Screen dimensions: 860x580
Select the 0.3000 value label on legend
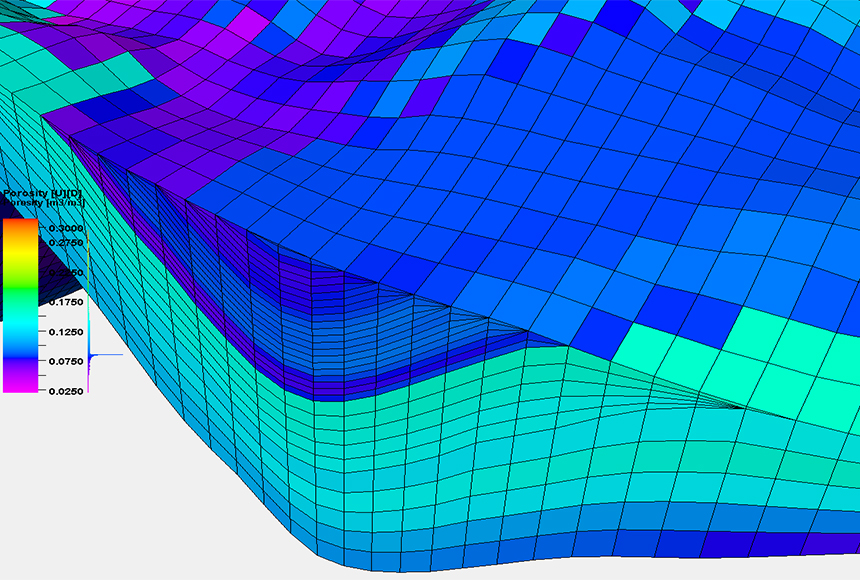point(66,228)
